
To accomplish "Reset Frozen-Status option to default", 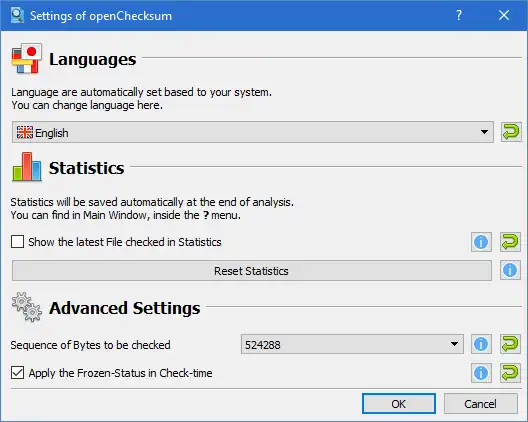I will (510, 373).
